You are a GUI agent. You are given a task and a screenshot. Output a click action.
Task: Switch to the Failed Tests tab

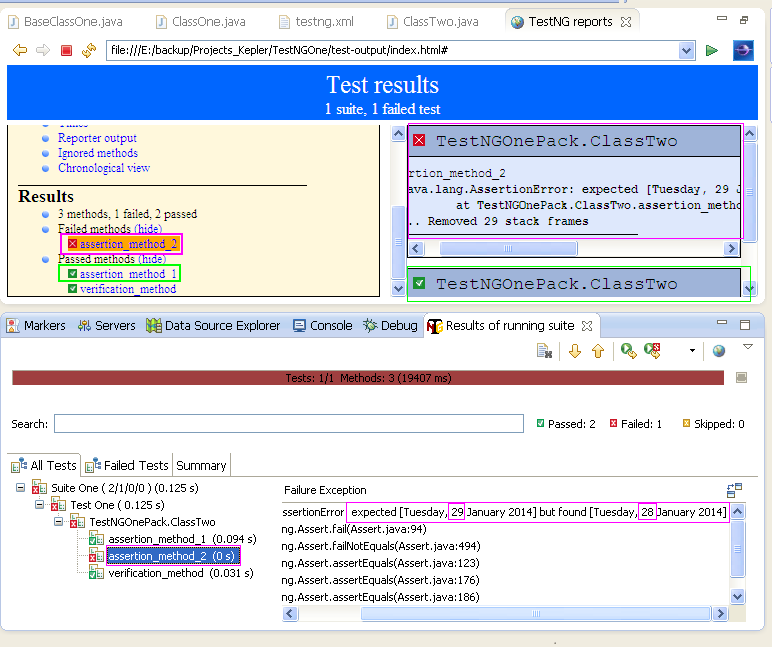click(x=127, y=465)
